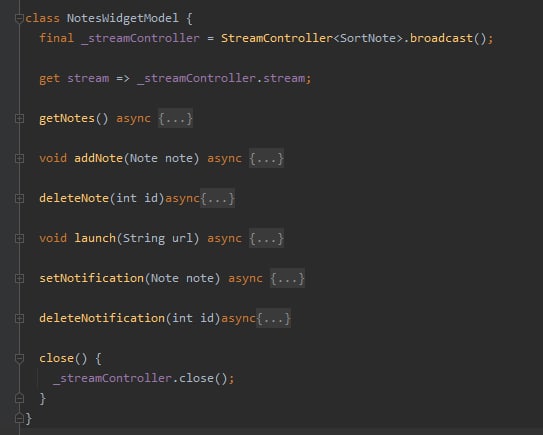Expand the setNotification method gutter fold marker
This screenshot has width=543, height=435.
pyautogui.click(x=19, y=278)
